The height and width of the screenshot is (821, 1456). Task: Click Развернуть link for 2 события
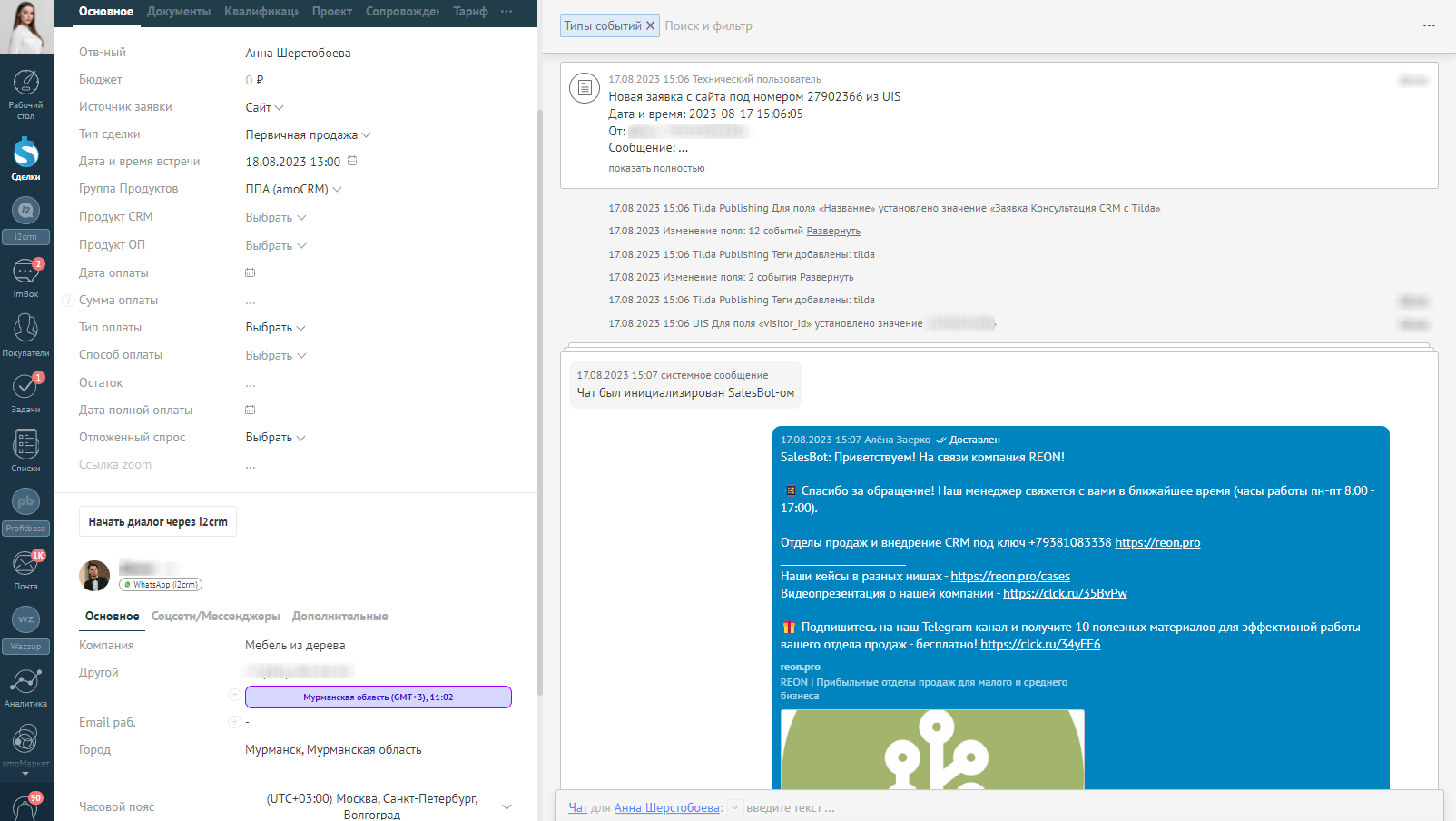click(x=826, y=277)
